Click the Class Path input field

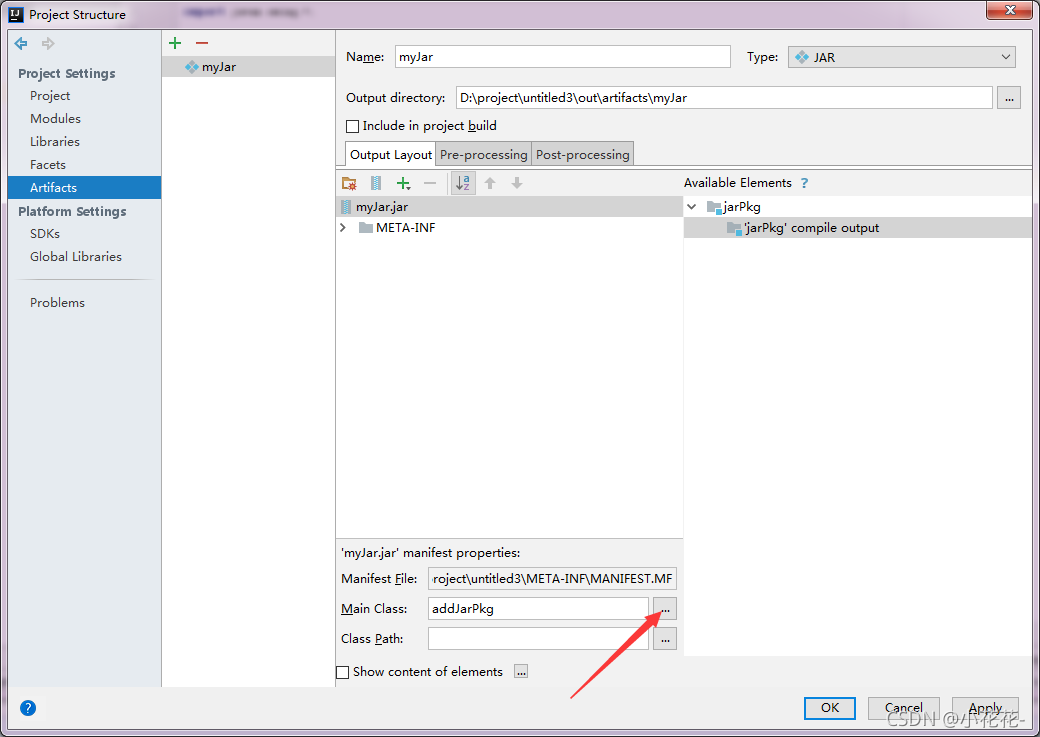click(538, 639)
